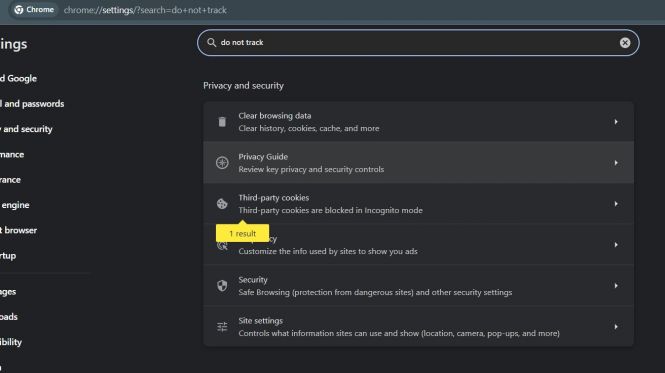
Task: Select 'and passwords' sidebar item
Action: coord(32,104)
